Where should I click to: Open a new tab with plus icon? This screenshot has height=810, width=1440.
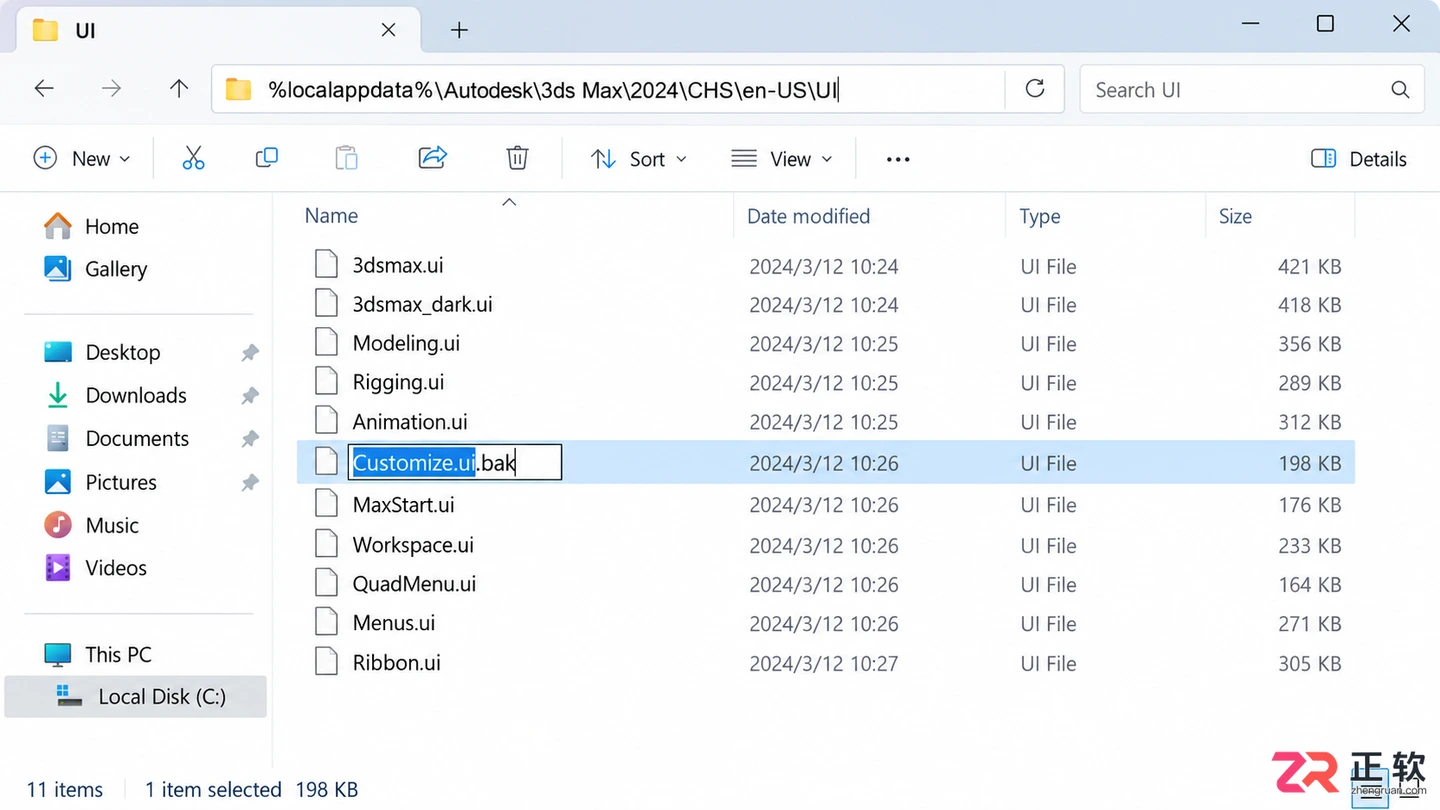click(x=459, y=30)
